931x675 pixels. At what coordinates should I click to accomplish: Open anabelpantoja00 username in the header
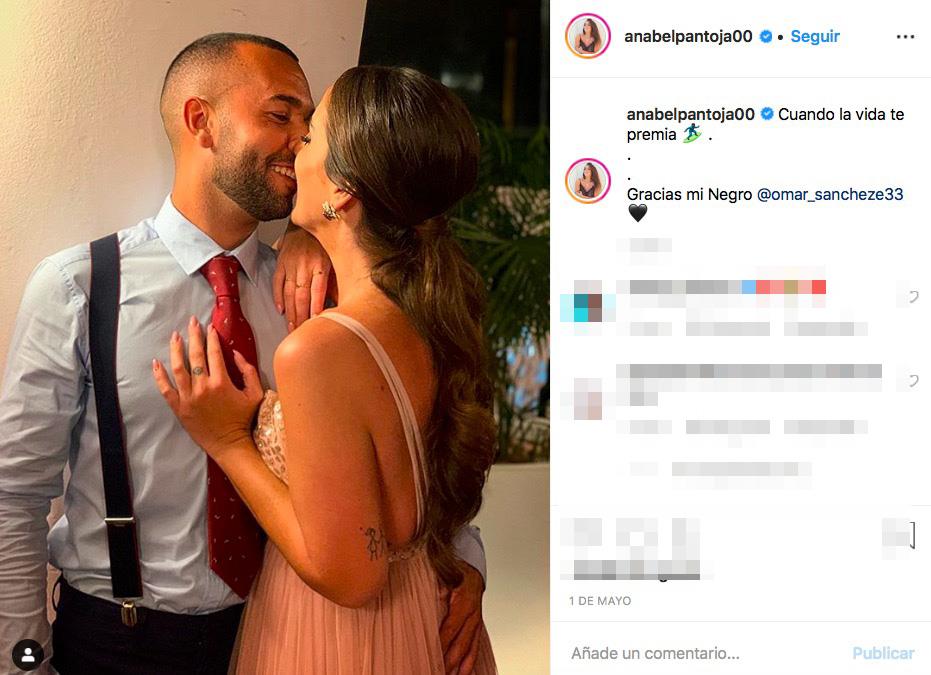coord(688,36)
